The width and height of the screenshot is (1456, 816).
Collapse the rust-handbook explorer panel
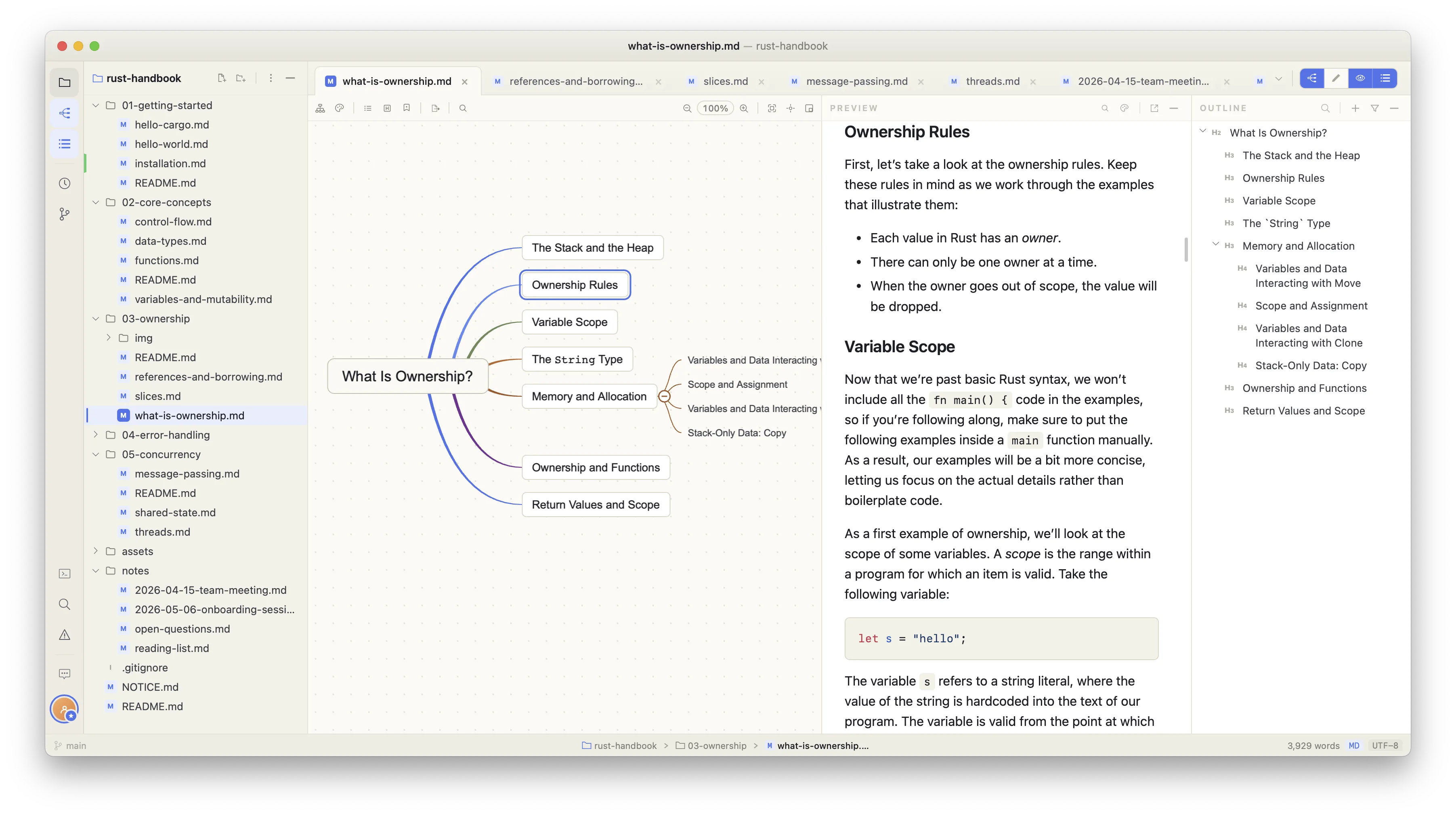point(290,78)
